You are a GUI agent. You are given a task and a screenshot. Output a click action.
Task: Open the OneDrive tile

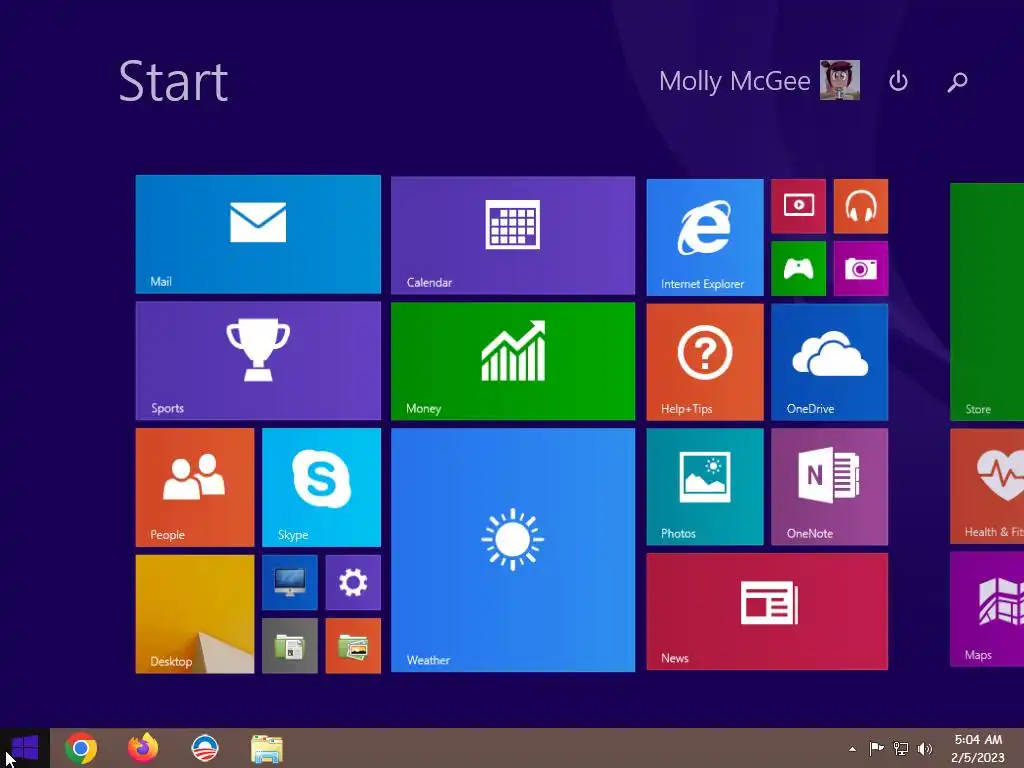tap(829, 362)
